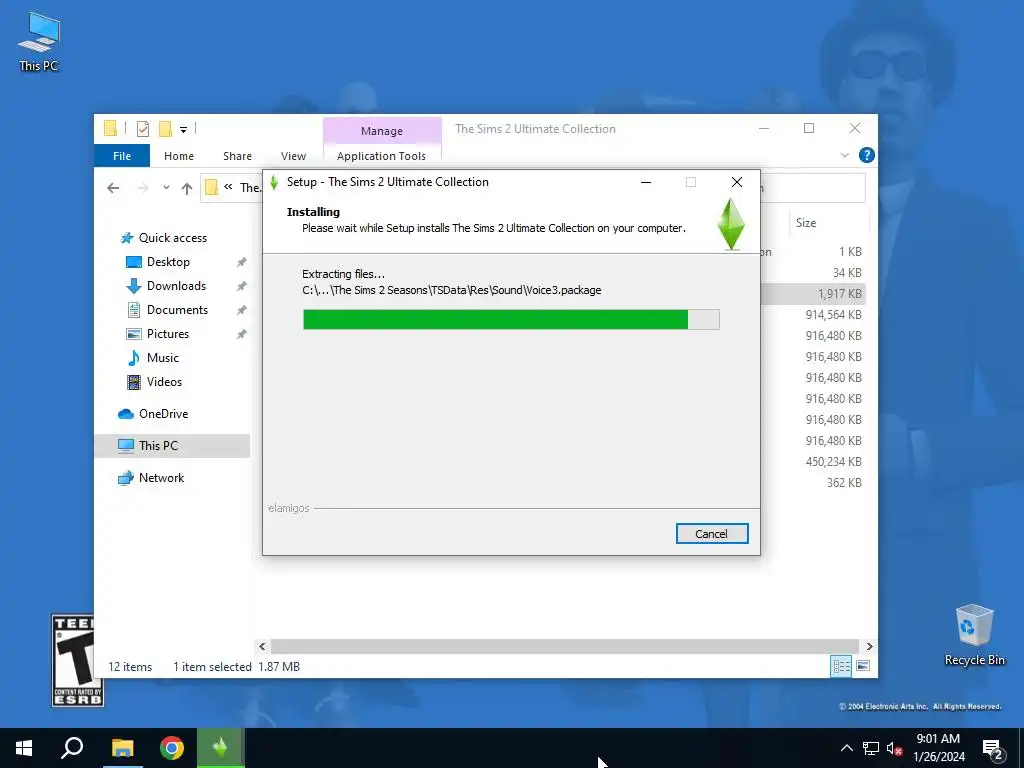Image resolution: width=1024 pixels, height=768 pixels.
Task: Click the scrollbar right arrow
Action: coord(869,647)
